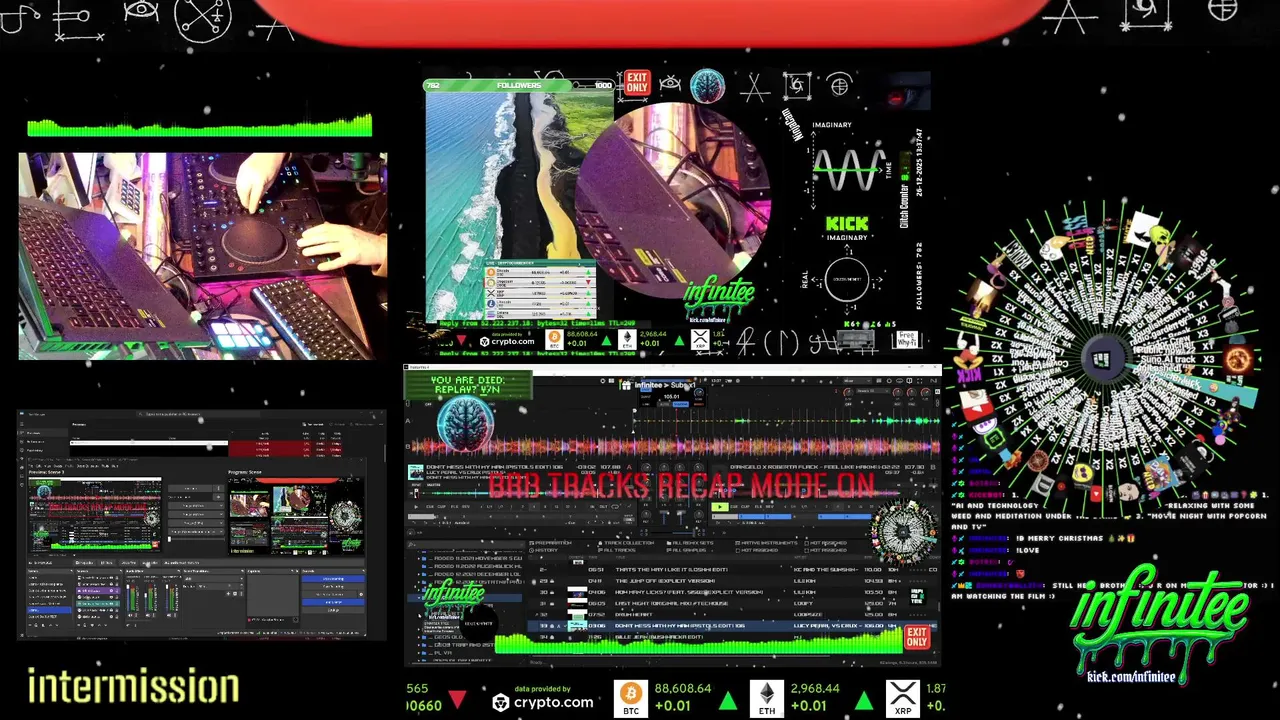Open the Tools menu in OBS
Screen dimensions: 1280x720
tap(105, 466)
